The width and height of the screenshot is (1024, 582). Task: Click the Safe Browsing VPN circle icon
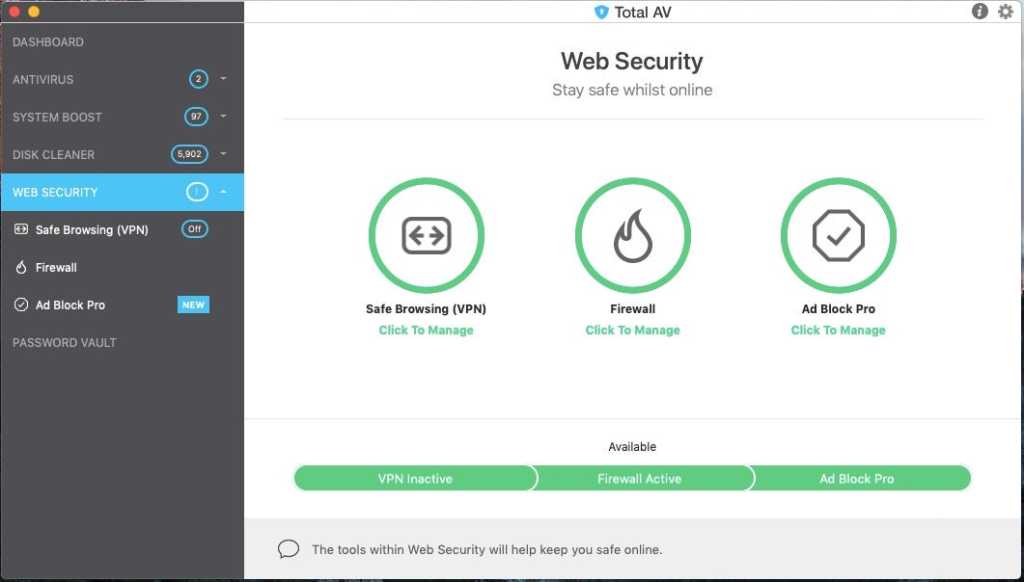coord(426,236)
